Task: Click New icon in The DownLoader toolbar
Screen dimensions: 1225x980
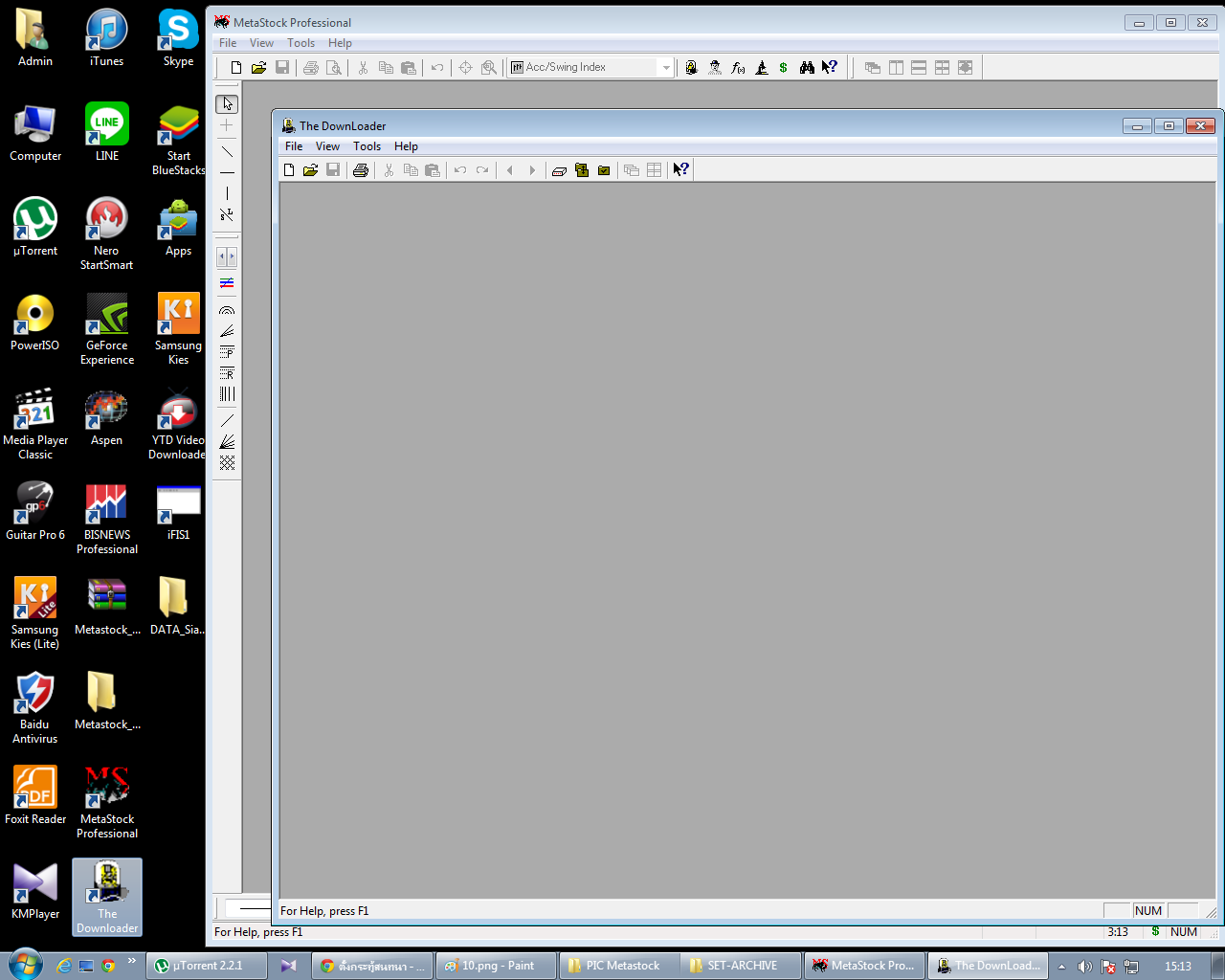Action: click(289, 170)
